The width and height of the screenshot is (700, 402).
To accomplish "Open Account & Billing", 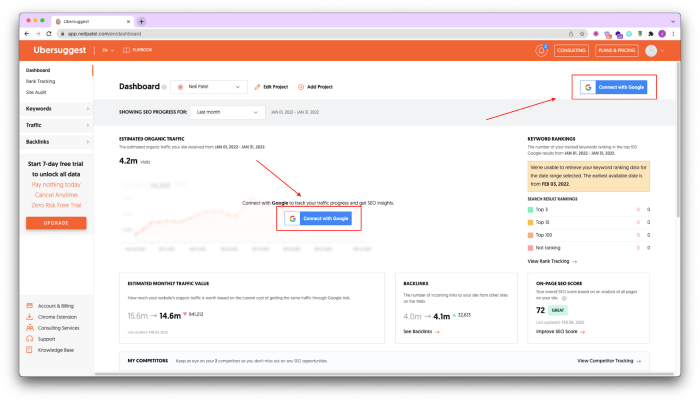I will 56,306.
